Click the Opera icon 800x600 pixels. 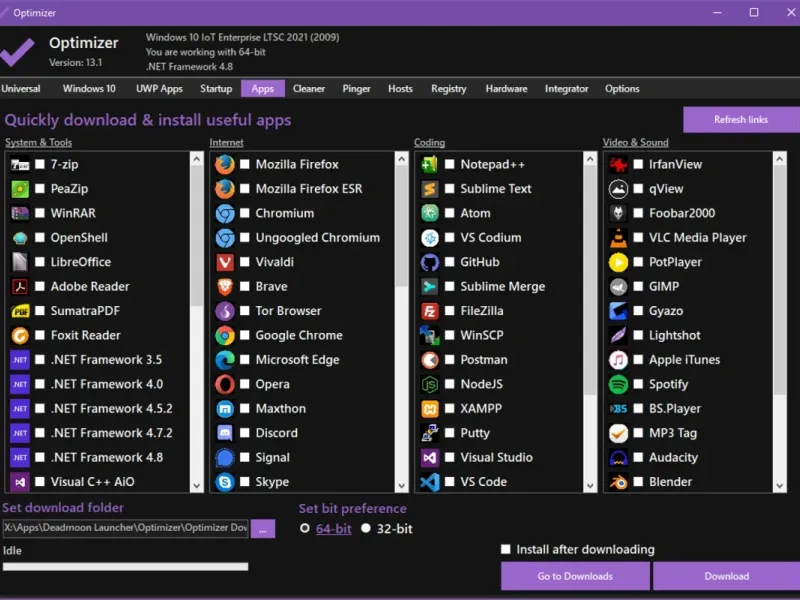[x=224, y=384]
